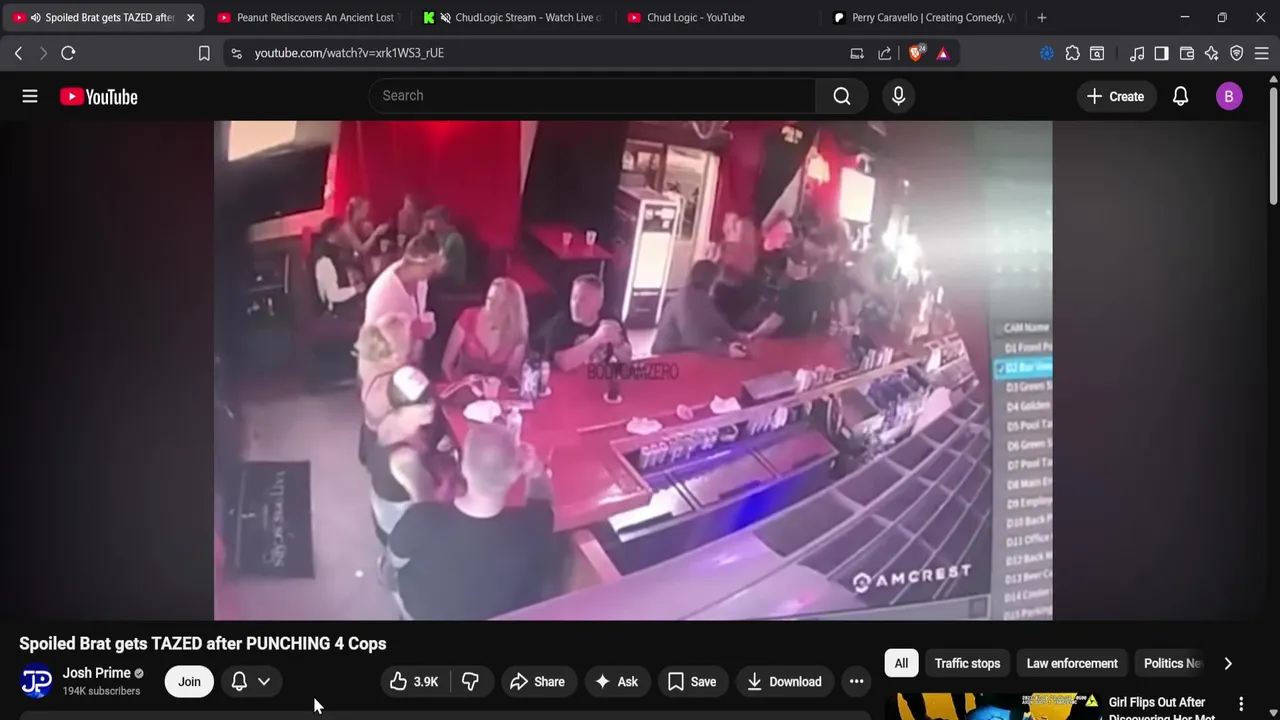The height and width of the screenshot is (720, 1280).
Task: Open the Leo AI sparkle icon
Action: click(1211, 53)
